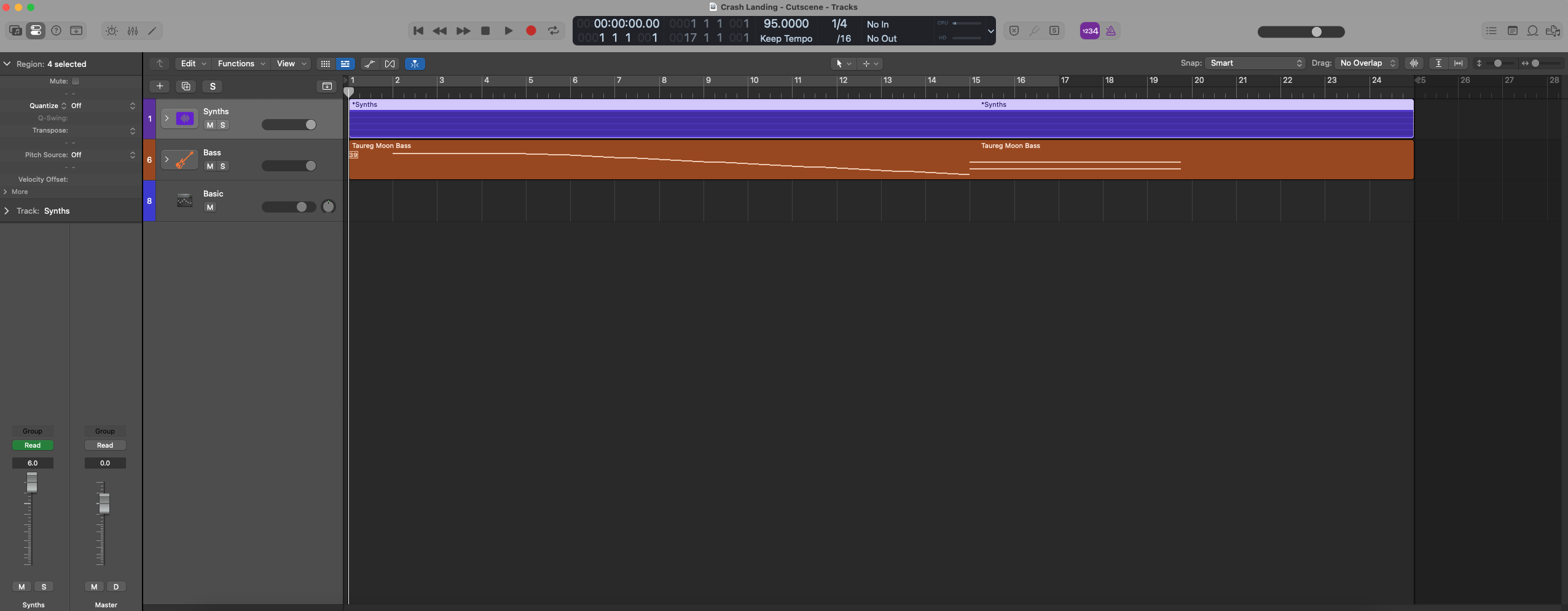Open the media Browsers
The width and height of the screenshot is (1568, 611).
pos(1553,31)
